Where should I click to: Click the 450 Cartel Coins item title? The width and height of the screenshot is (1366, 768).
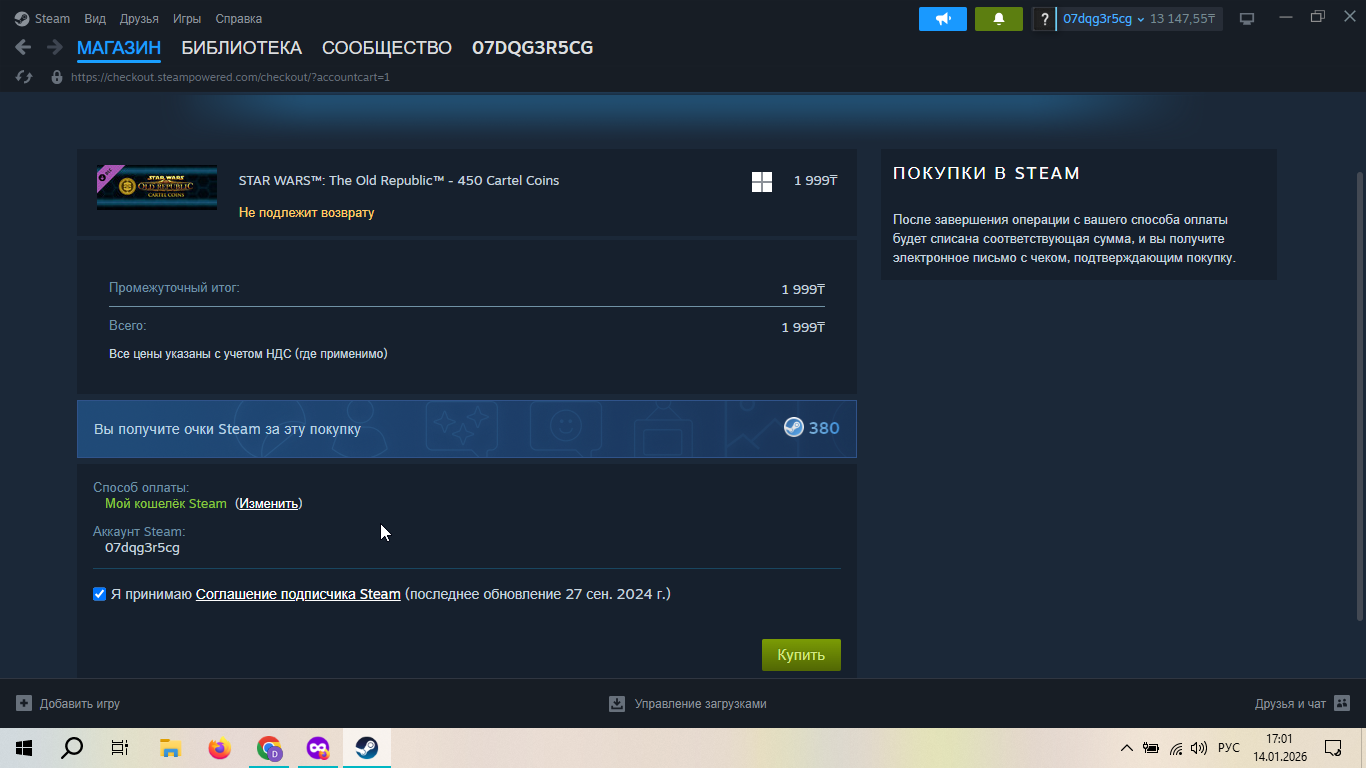pyautogui.click(x=399, y=181)
